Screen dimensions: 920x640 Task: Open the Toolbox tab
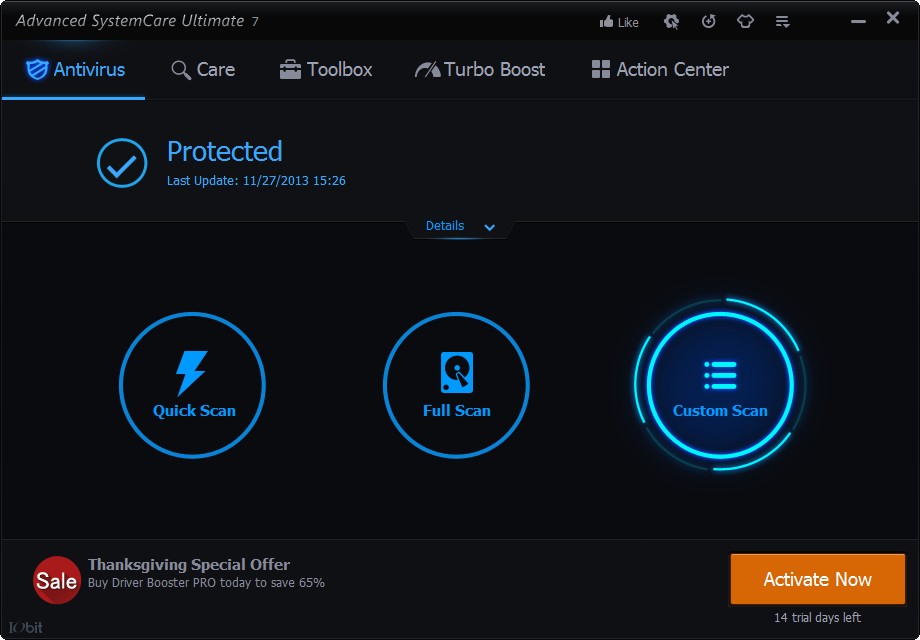pyautogui.click(x=326, y=70)
